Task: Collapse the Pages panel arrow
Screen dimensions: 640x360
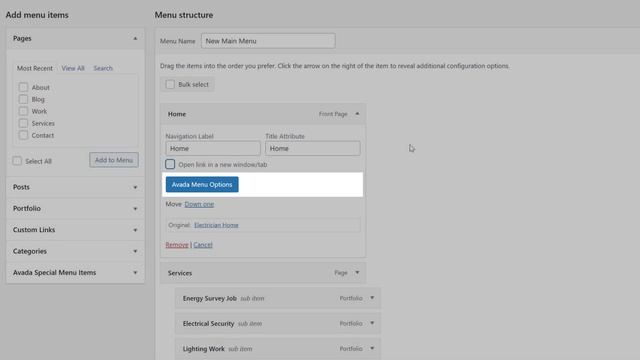Action: (x=135, y=38)
